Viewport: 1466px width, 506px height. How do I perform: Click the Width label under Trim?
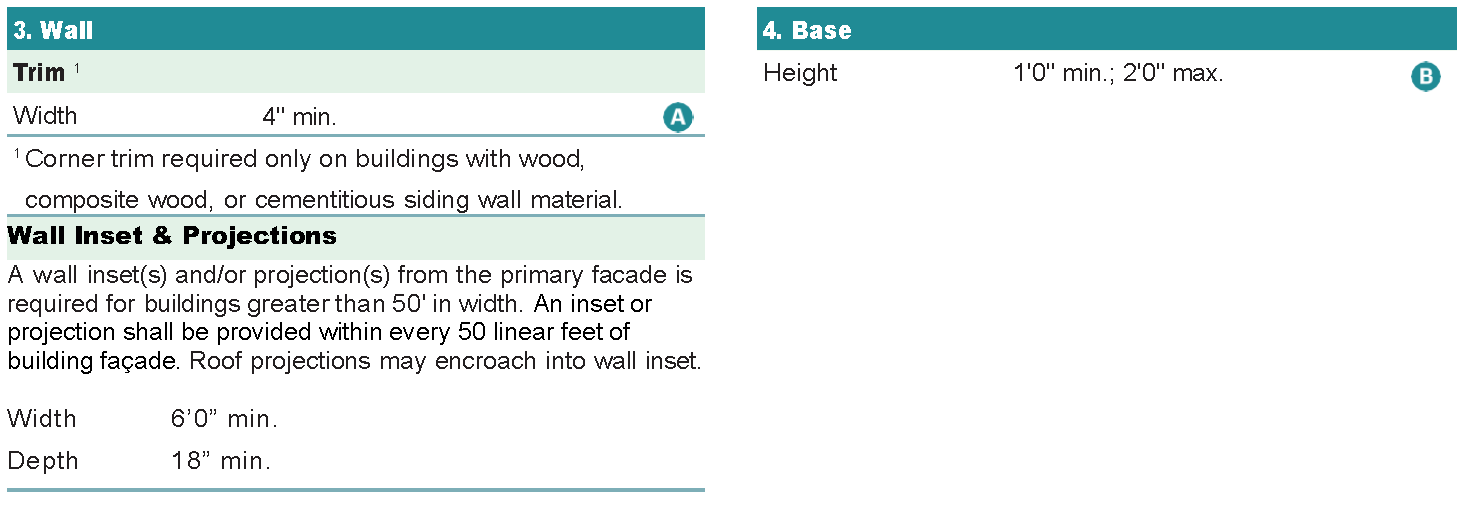[x=45, y=116]
